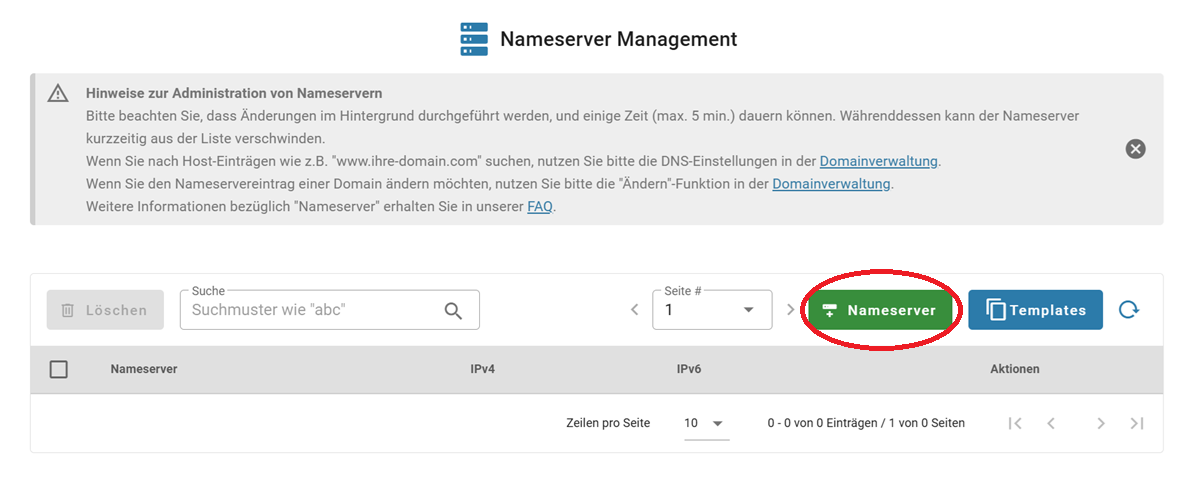Click the footer previous page arrow

pos(1051,423)
